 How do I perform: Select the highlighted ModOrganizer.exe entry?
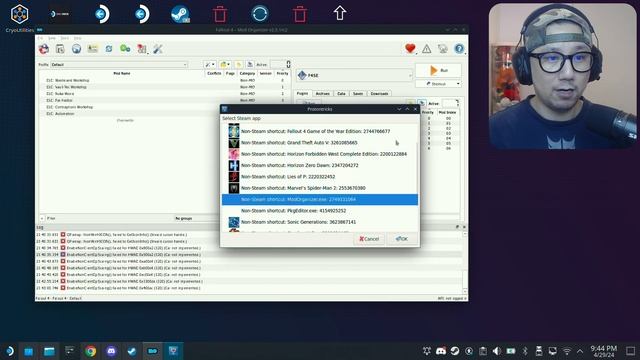pyautogui.click(x=320, y=200)
